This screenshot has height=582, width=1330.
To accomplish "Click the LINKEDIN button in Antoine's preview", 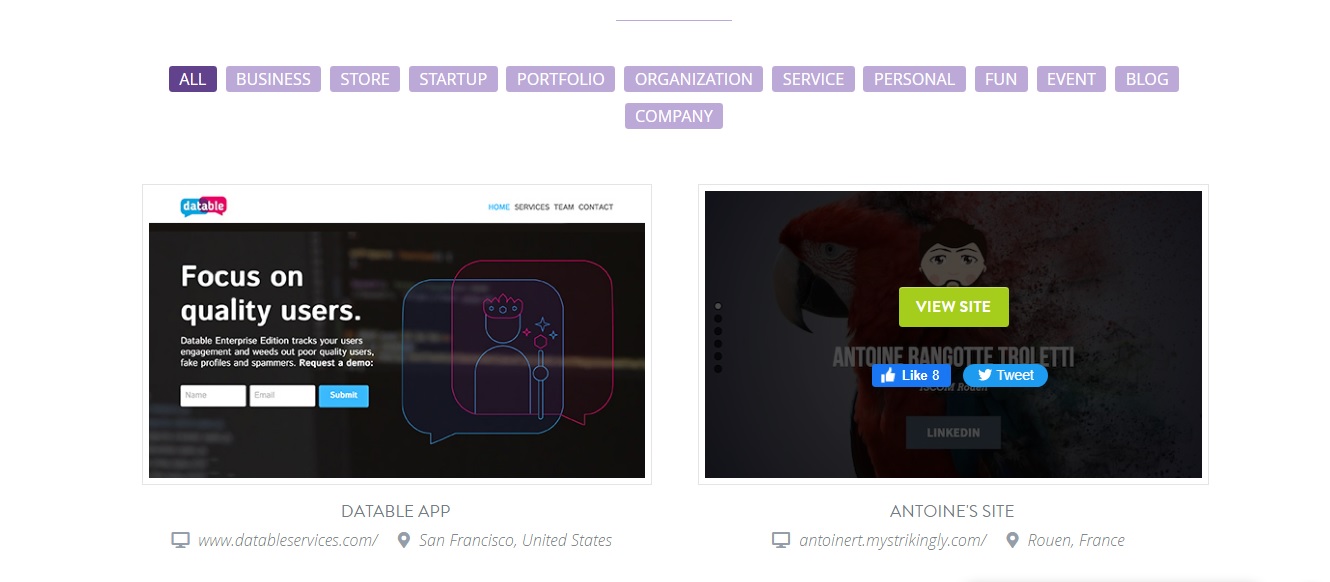I will 953,432.
